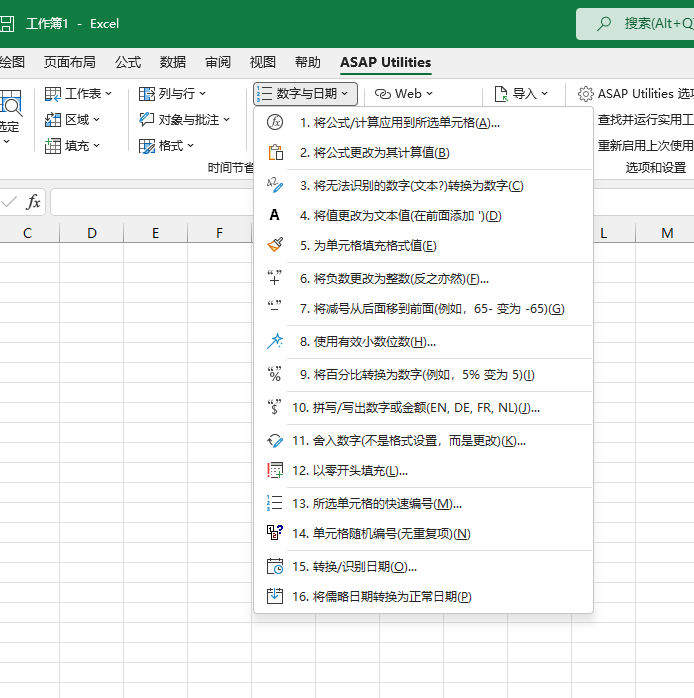Open the 填充 dropdown

click(72, 146)
